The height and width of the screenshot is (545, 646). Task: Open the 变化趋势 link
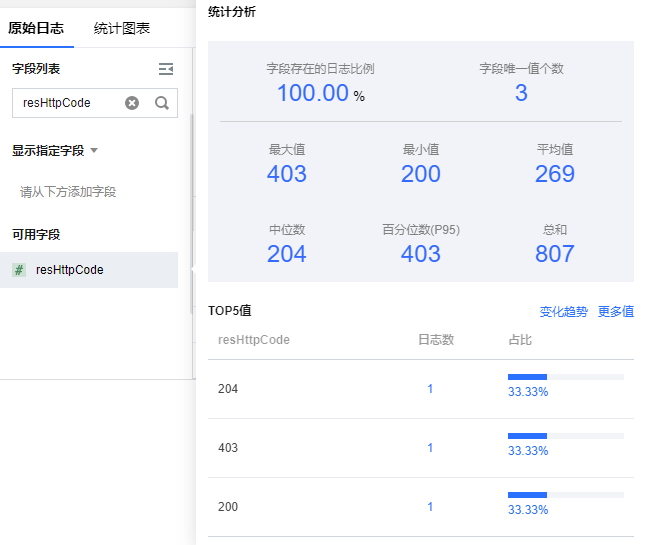click(x=564, y=312)
